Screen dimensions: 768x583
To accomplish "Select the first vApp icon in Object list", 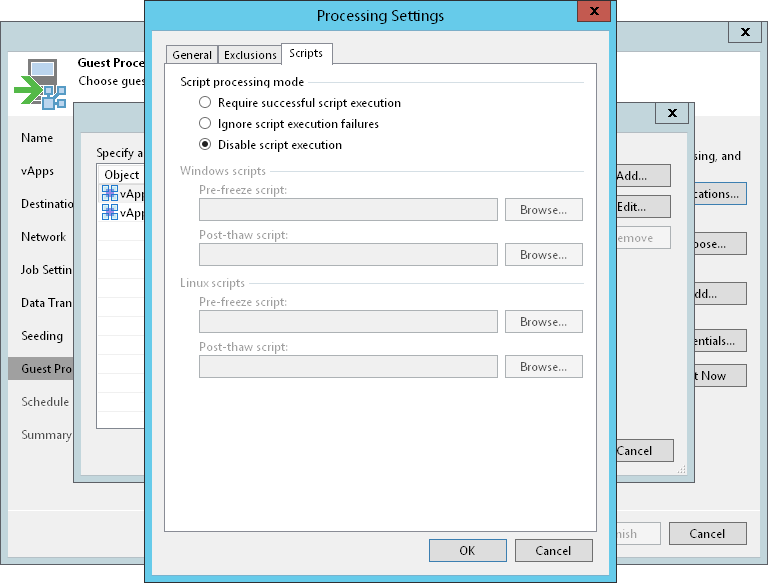I will (110, 193).
